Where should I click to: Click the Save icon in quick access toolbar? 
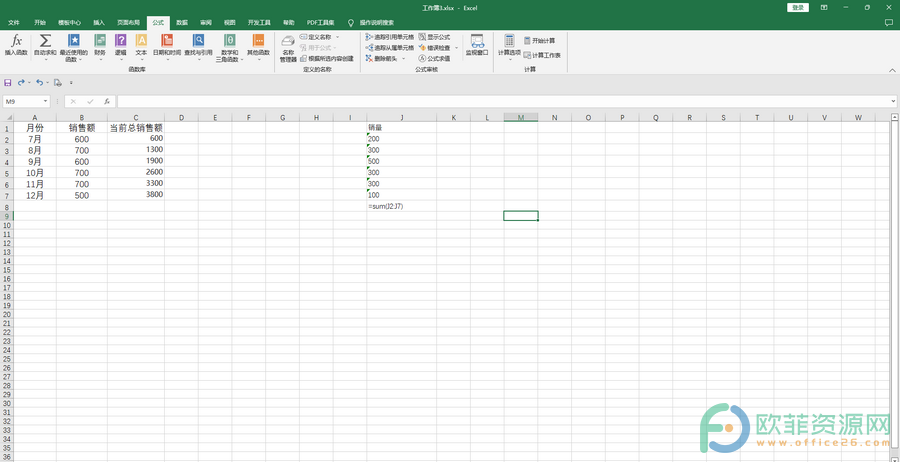pyautogui.click(x=7, y=83)
